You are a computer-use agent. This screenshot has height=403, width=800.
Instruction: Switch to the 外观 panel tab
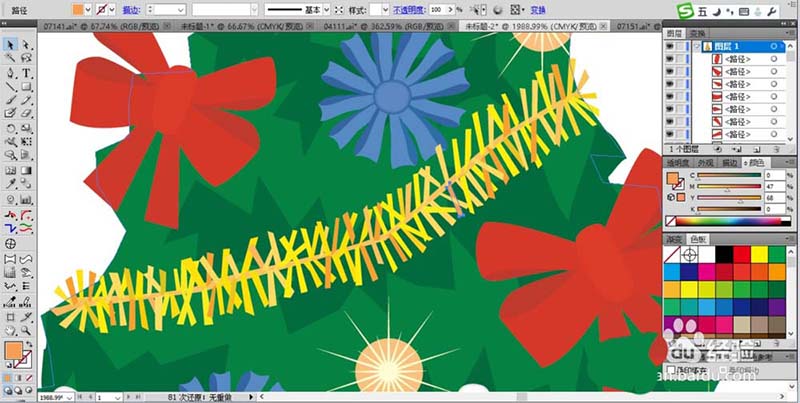[705, 163]
